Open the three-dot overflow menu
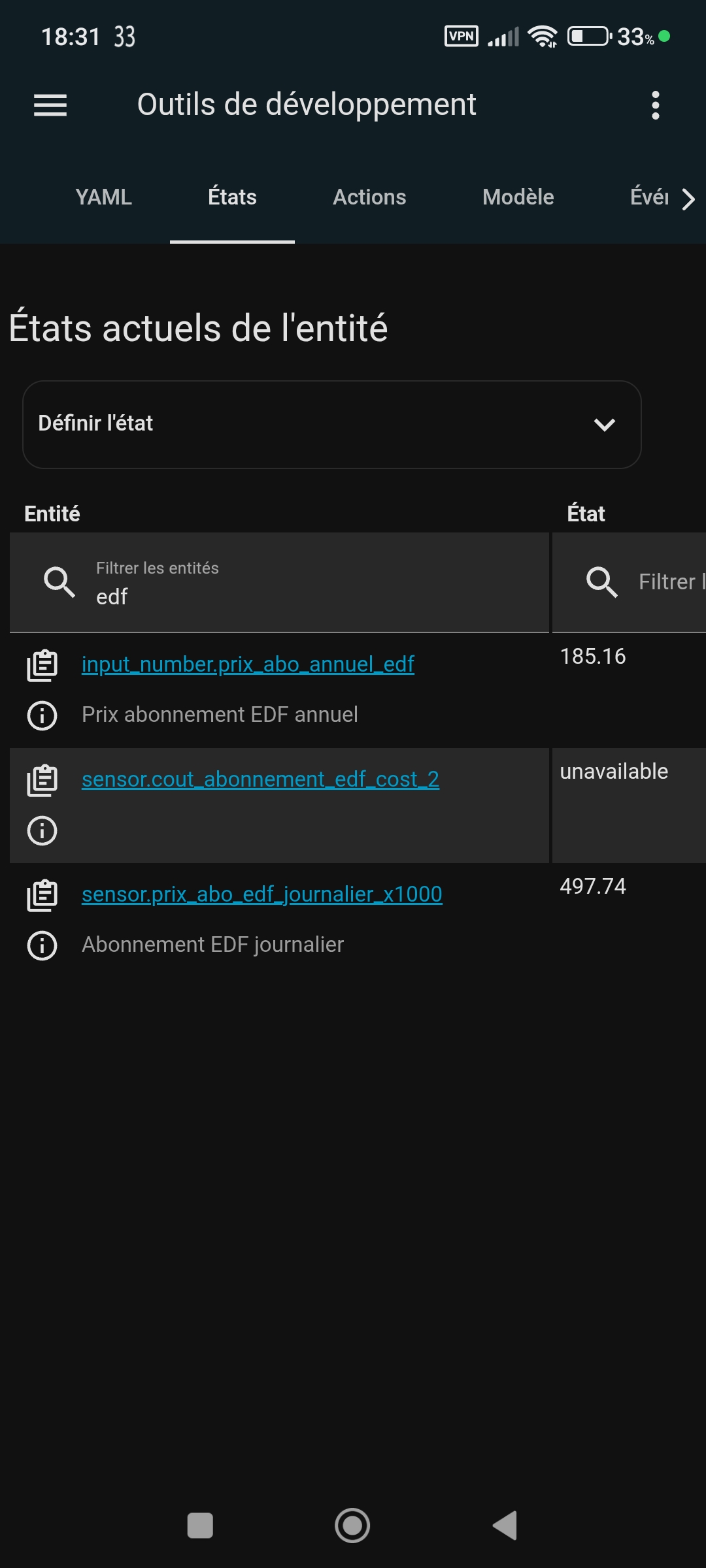Viewport: 706px width, 1568px height. tap(655, 105)
